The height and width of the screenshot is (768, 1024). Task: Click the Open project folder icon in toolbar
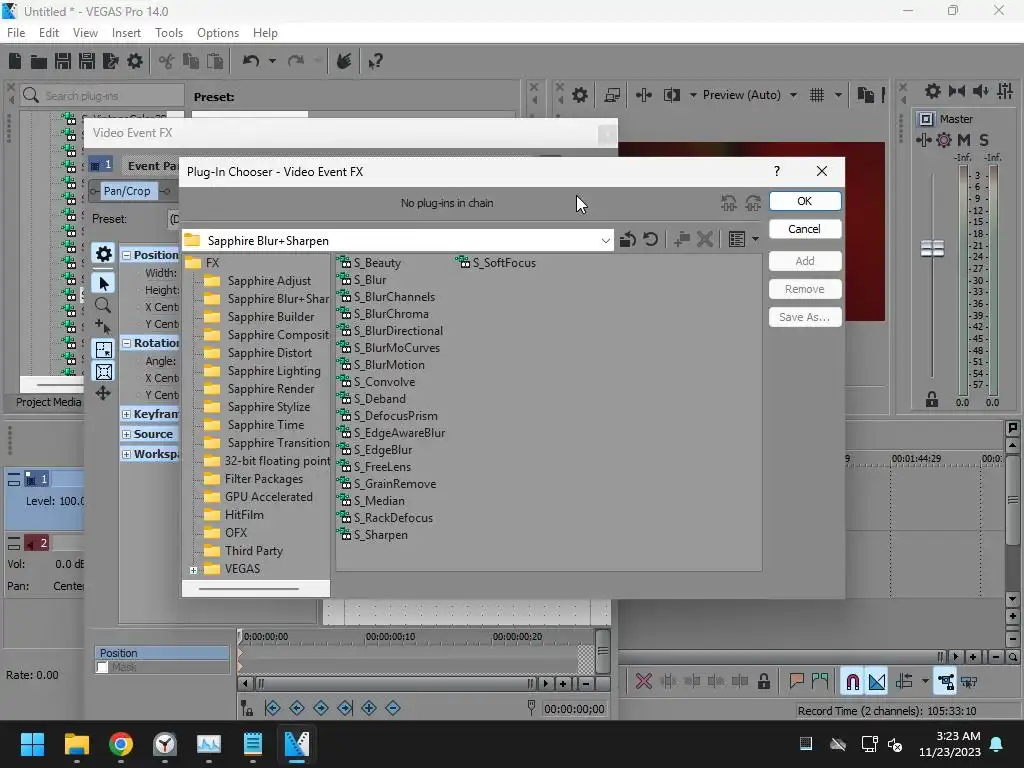tap(39, 61)
